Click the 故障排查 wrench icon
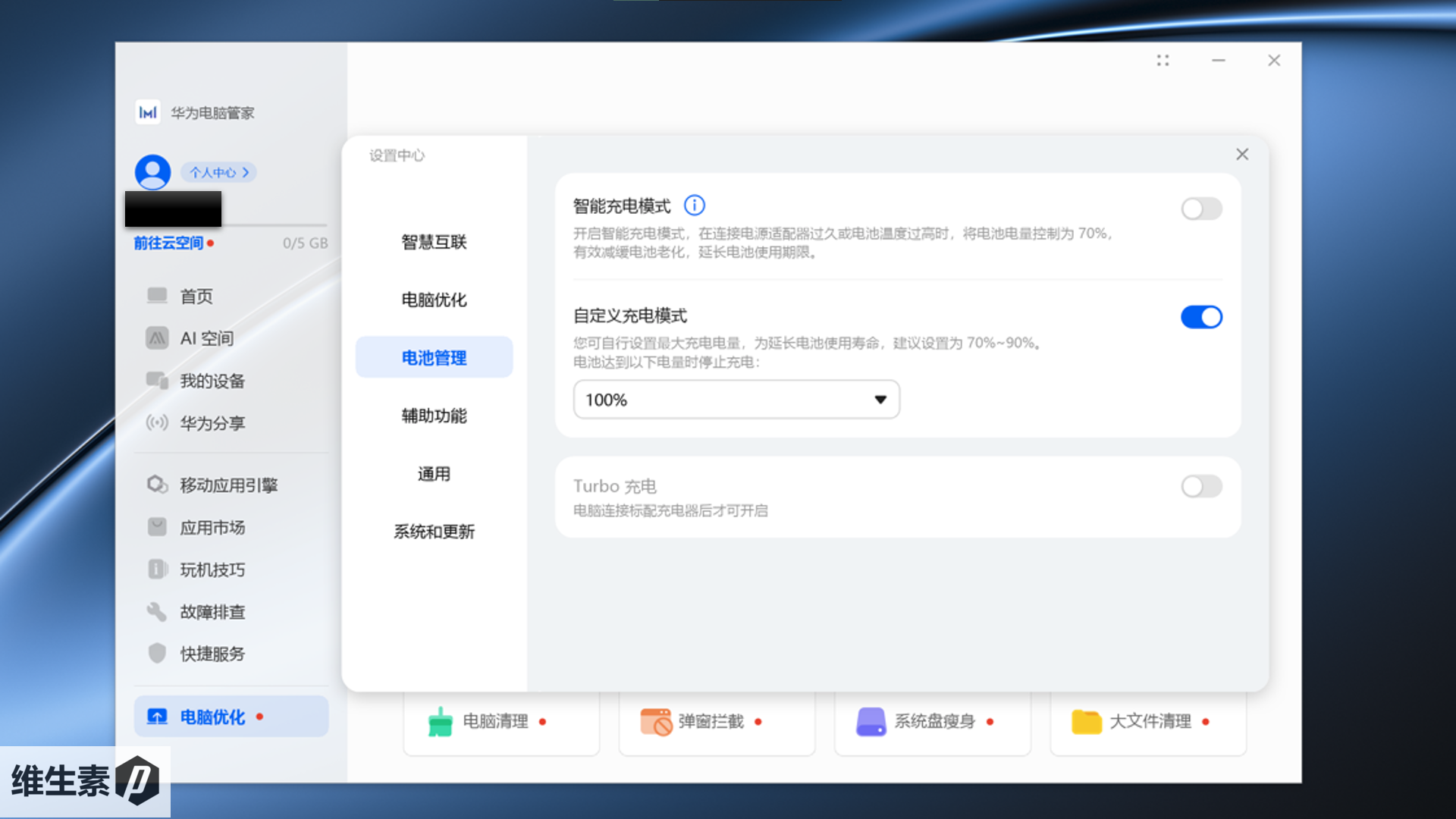The image size is (1456, 819). pyautogui.click(x=157, y=611)
